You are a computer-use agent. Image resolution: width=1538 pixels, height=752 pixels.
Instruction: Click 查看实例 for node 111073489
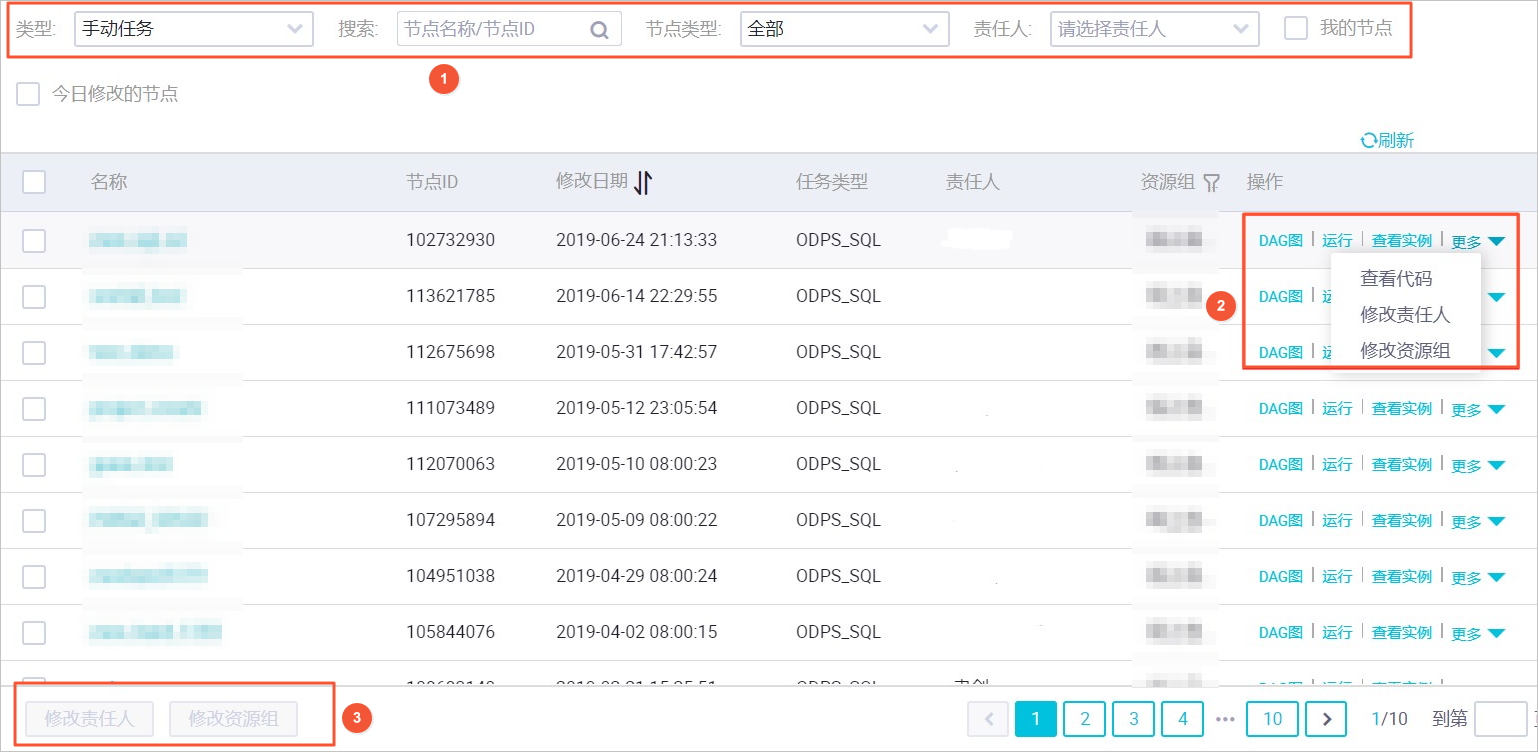[x=1402, y=408]
